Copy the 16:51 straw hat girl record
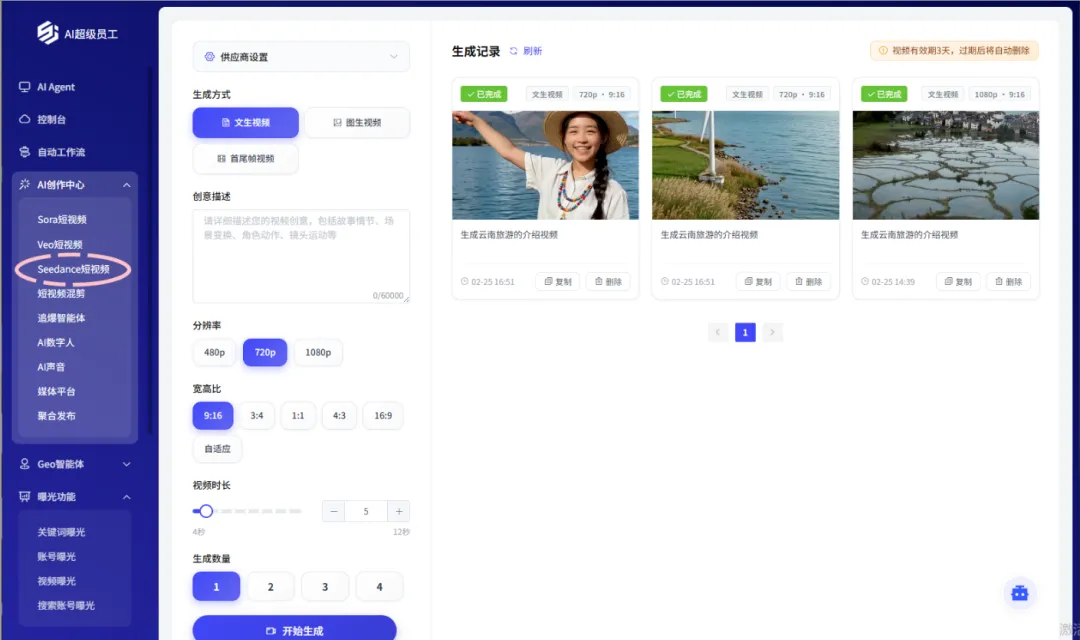This screenshot has width=1080, height=640. [x=558, y=282]
